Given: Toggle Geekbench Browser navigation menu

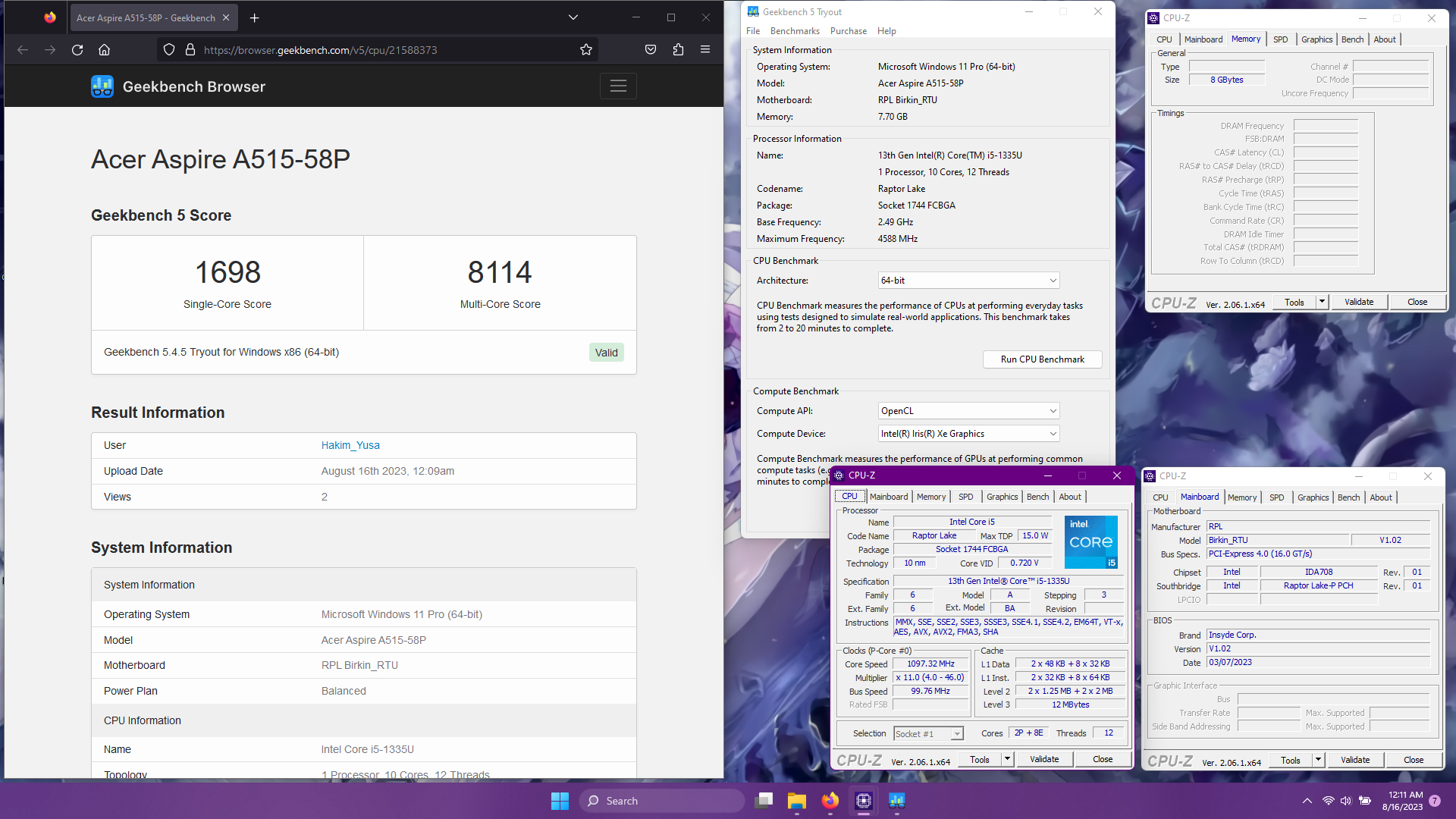Looking at the screenshot, I should pyautogui.click(x=618, y=86).
